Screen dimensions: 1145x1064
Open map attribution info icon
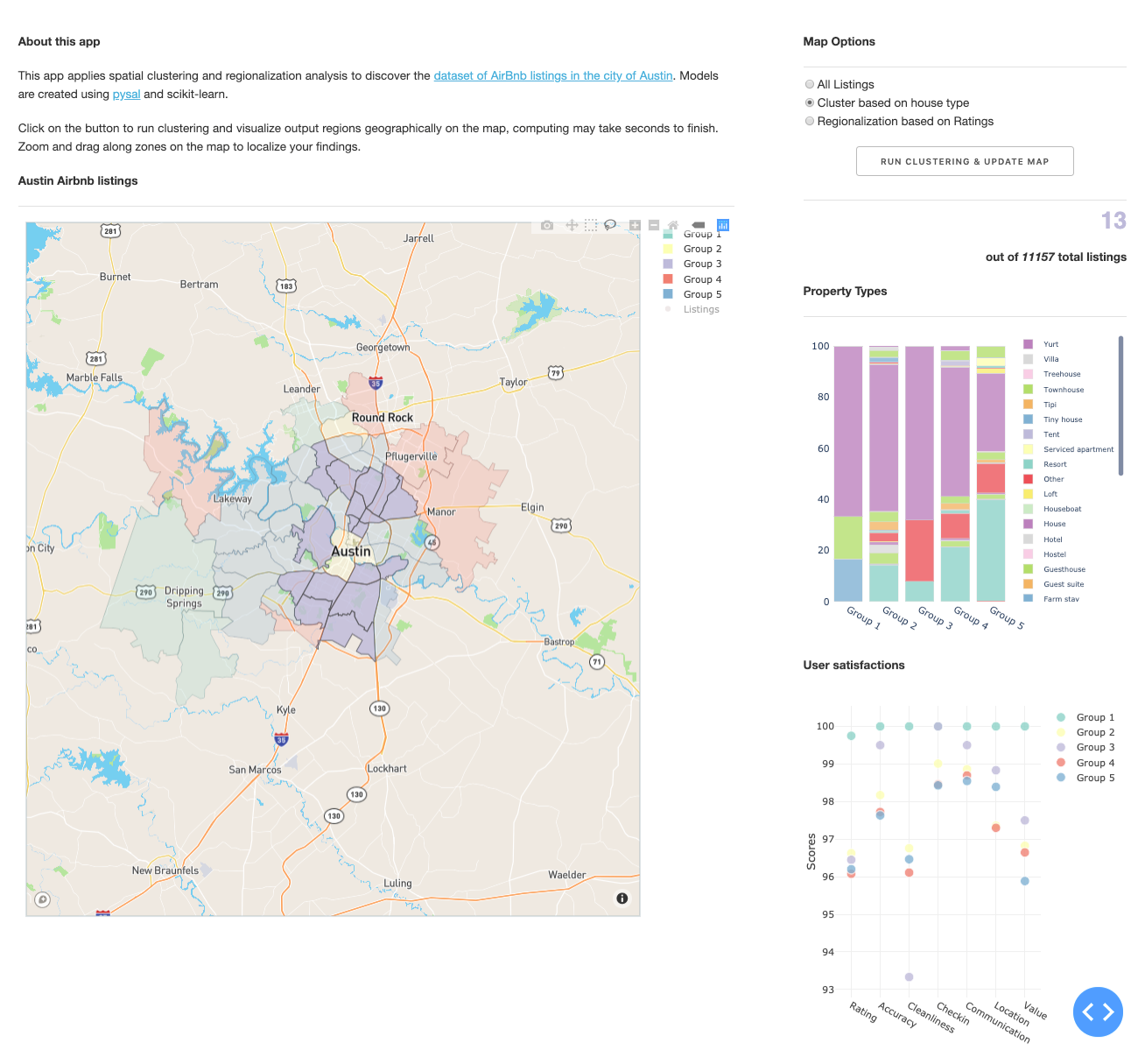tap(622, 898)
